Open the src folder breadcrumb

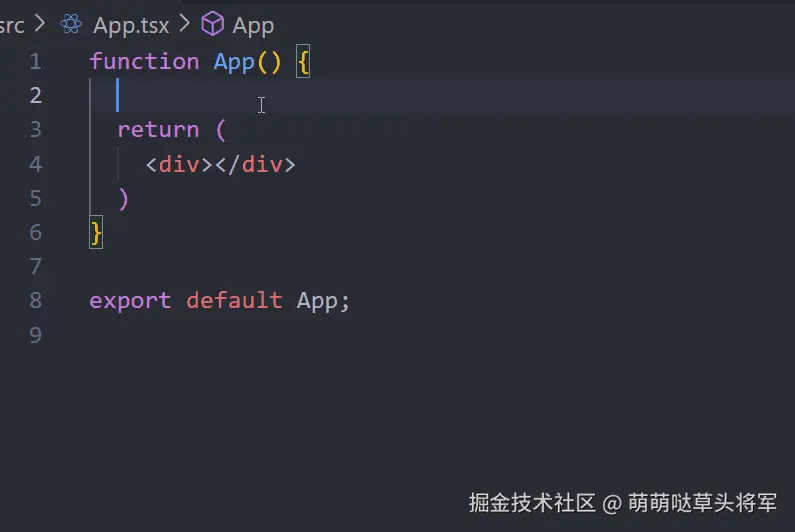click(12, 24)
